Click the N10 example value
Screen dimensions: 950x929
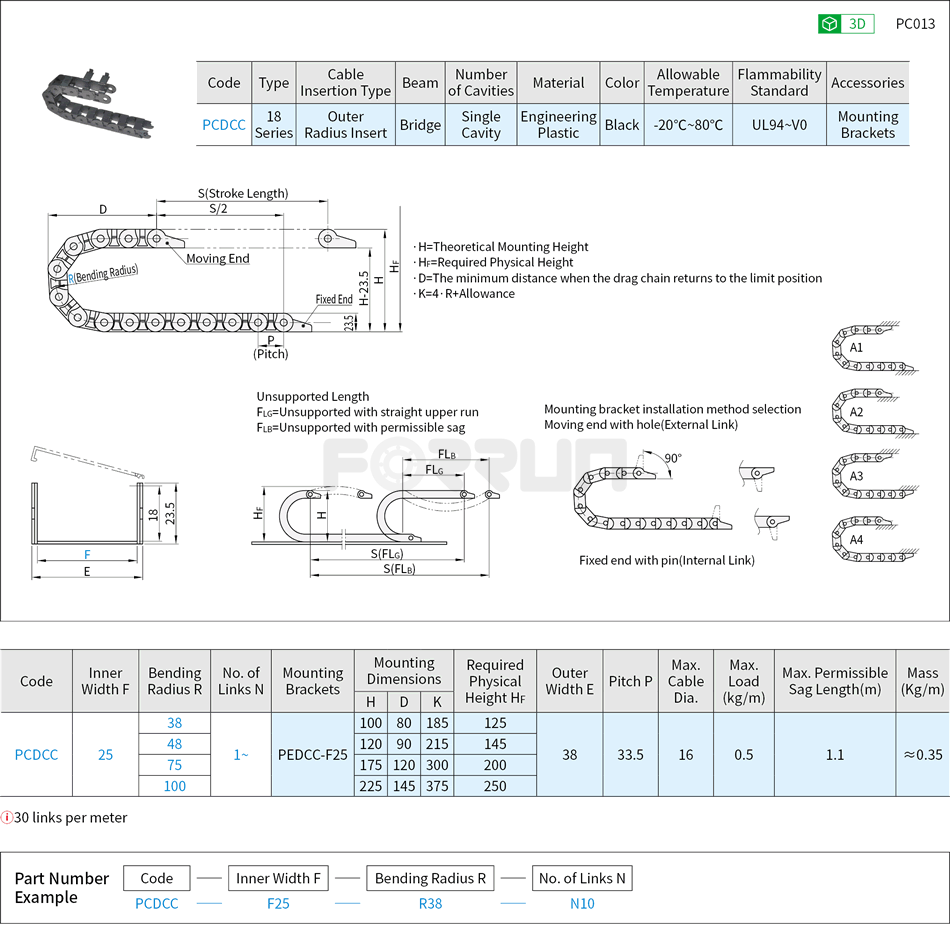[x=582, y=903]
